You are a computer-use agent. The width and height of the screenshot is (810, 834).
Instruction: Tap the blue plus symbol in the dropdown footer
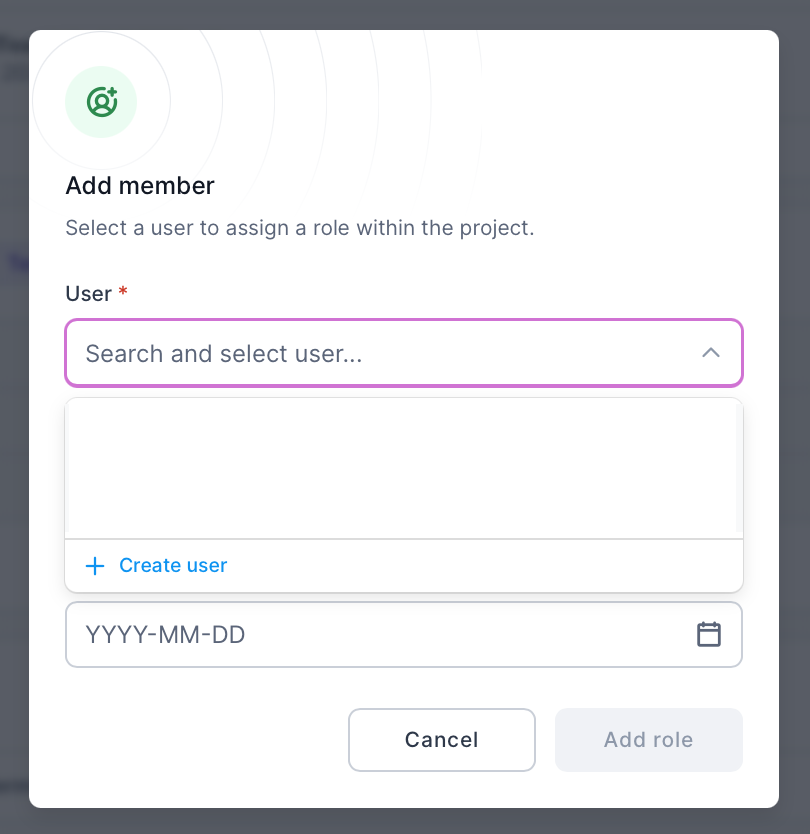pos(94,565)
